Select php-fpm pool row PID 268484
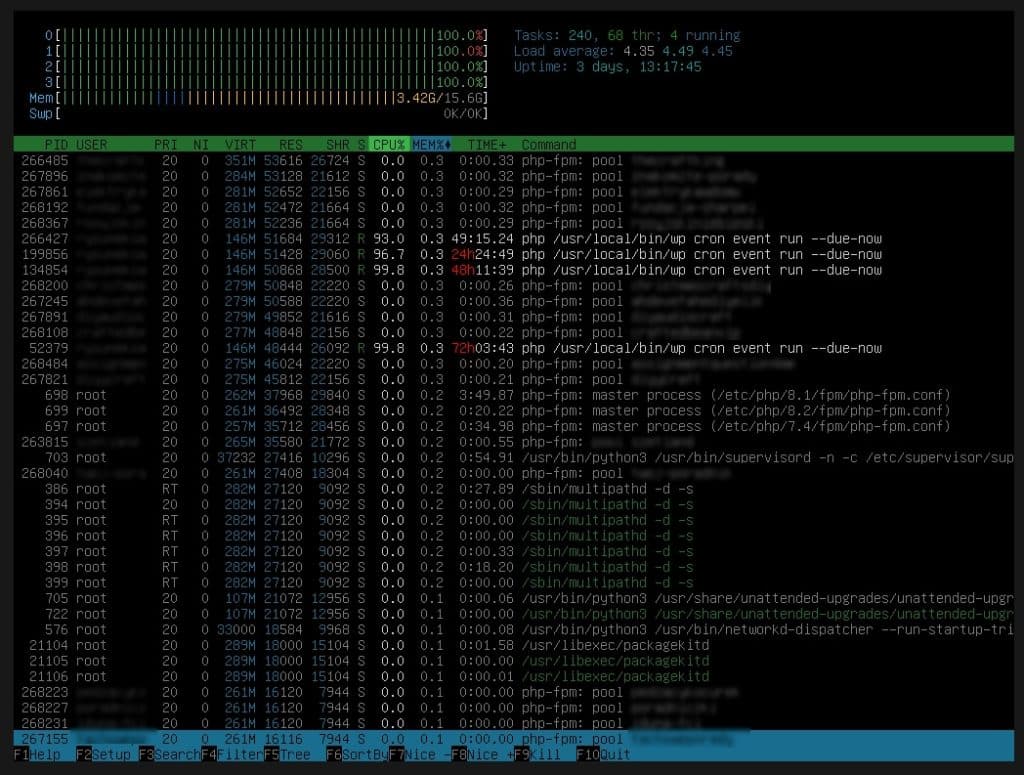1024x775 pixels. click(x=513, y=364)
